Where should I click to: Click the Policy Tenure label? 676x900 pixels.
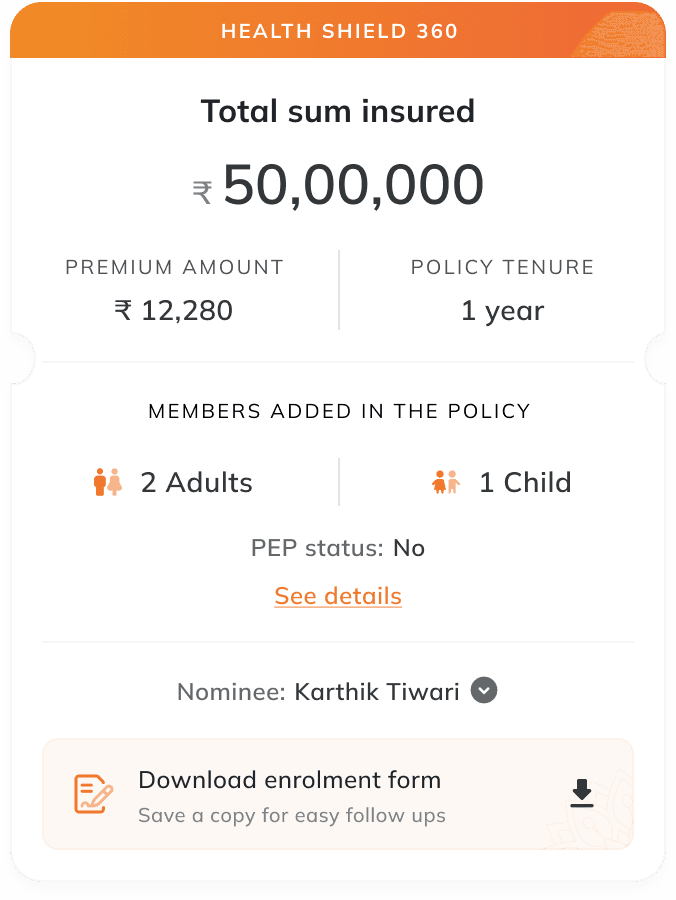coord(502,267)
